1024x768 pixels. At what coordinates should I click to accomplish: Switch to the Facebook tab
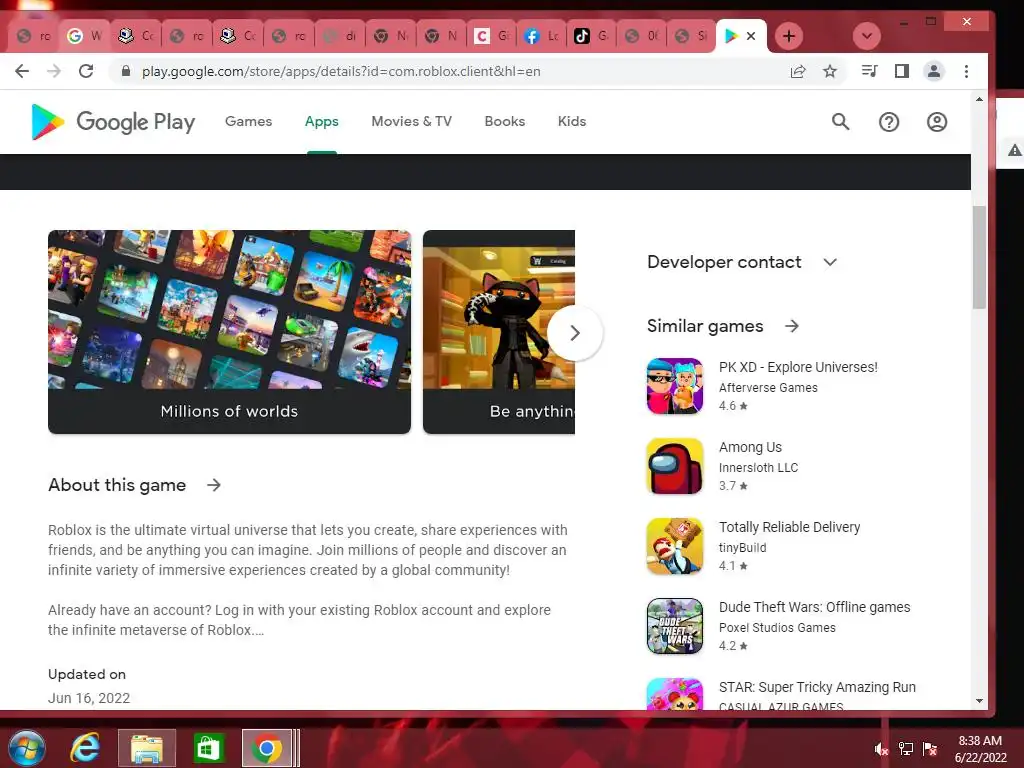[541, 36]
